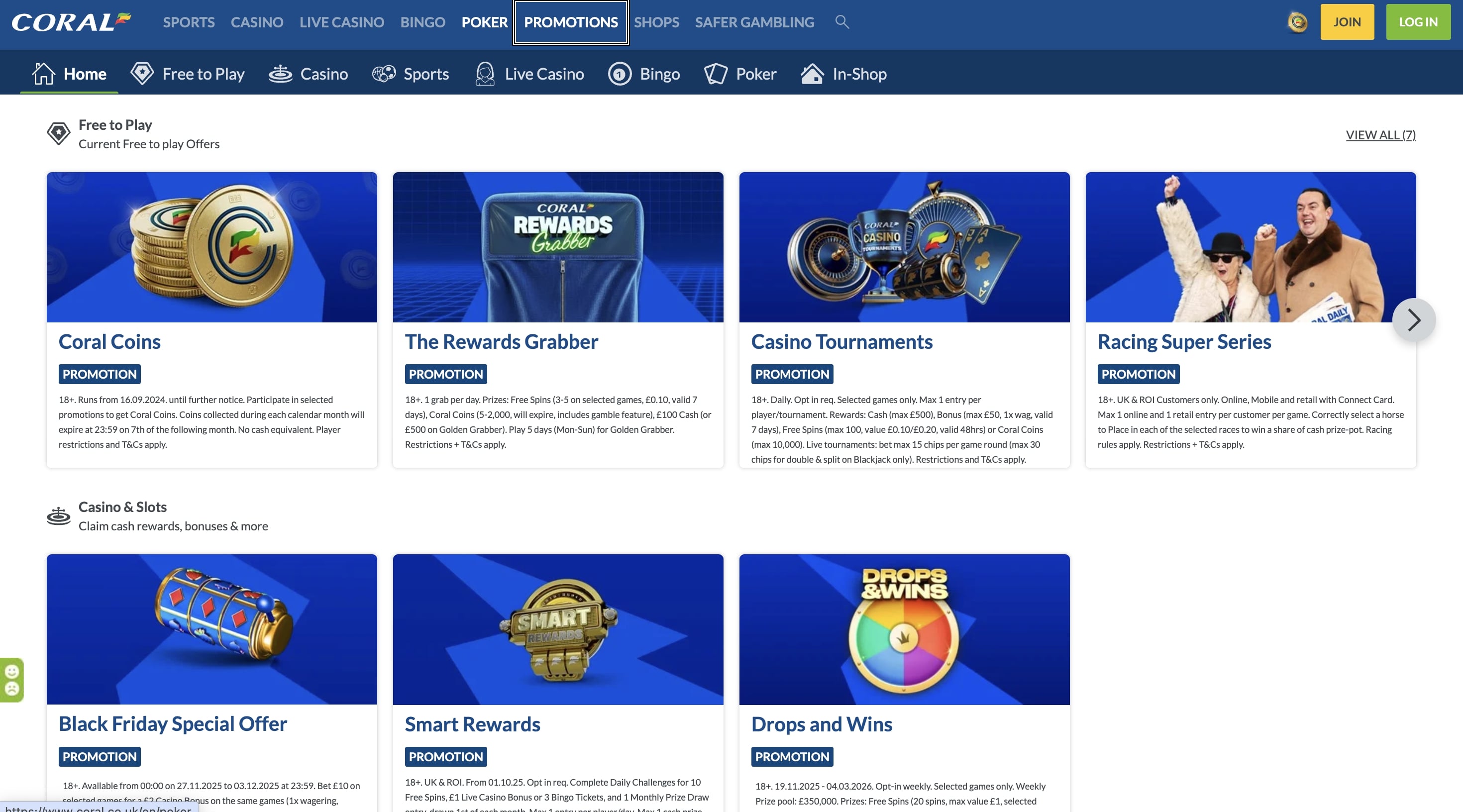Viewport: 1463px width, 812px height.
Task: Select the Poker cards icon
Action: (715, 73)
